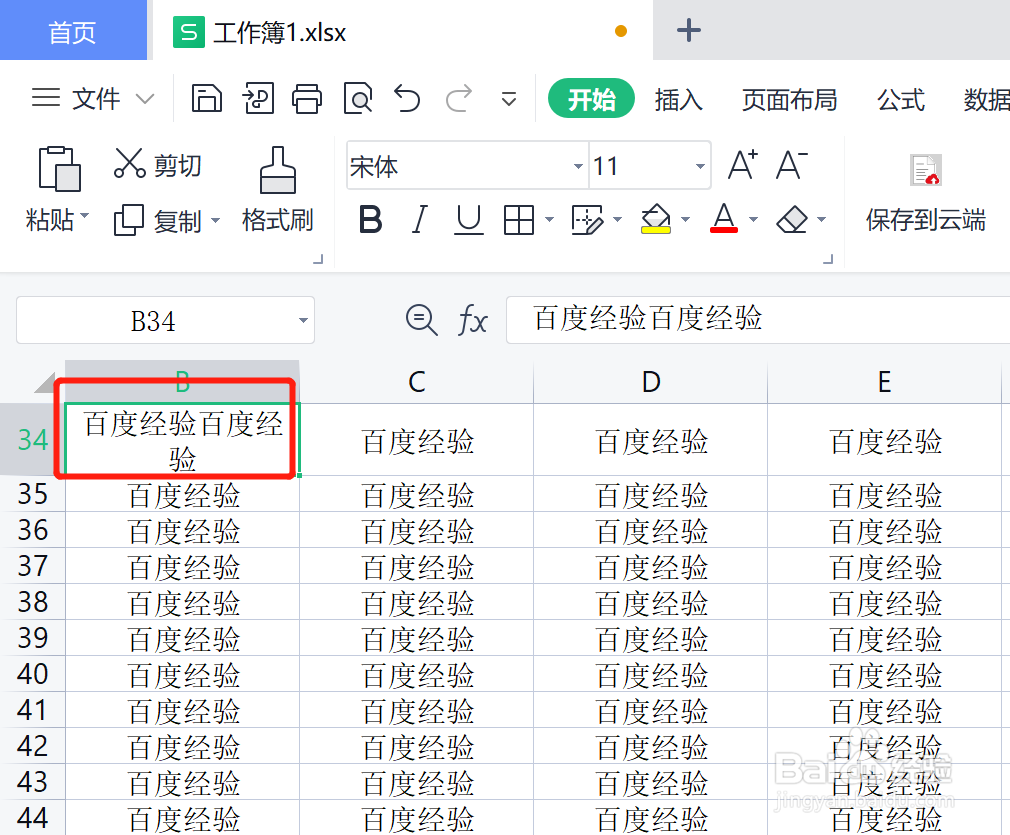Open the fill color dropdown arrow
The width and height of the screenshot is (1010, 835).
click(x=684, y=220)
